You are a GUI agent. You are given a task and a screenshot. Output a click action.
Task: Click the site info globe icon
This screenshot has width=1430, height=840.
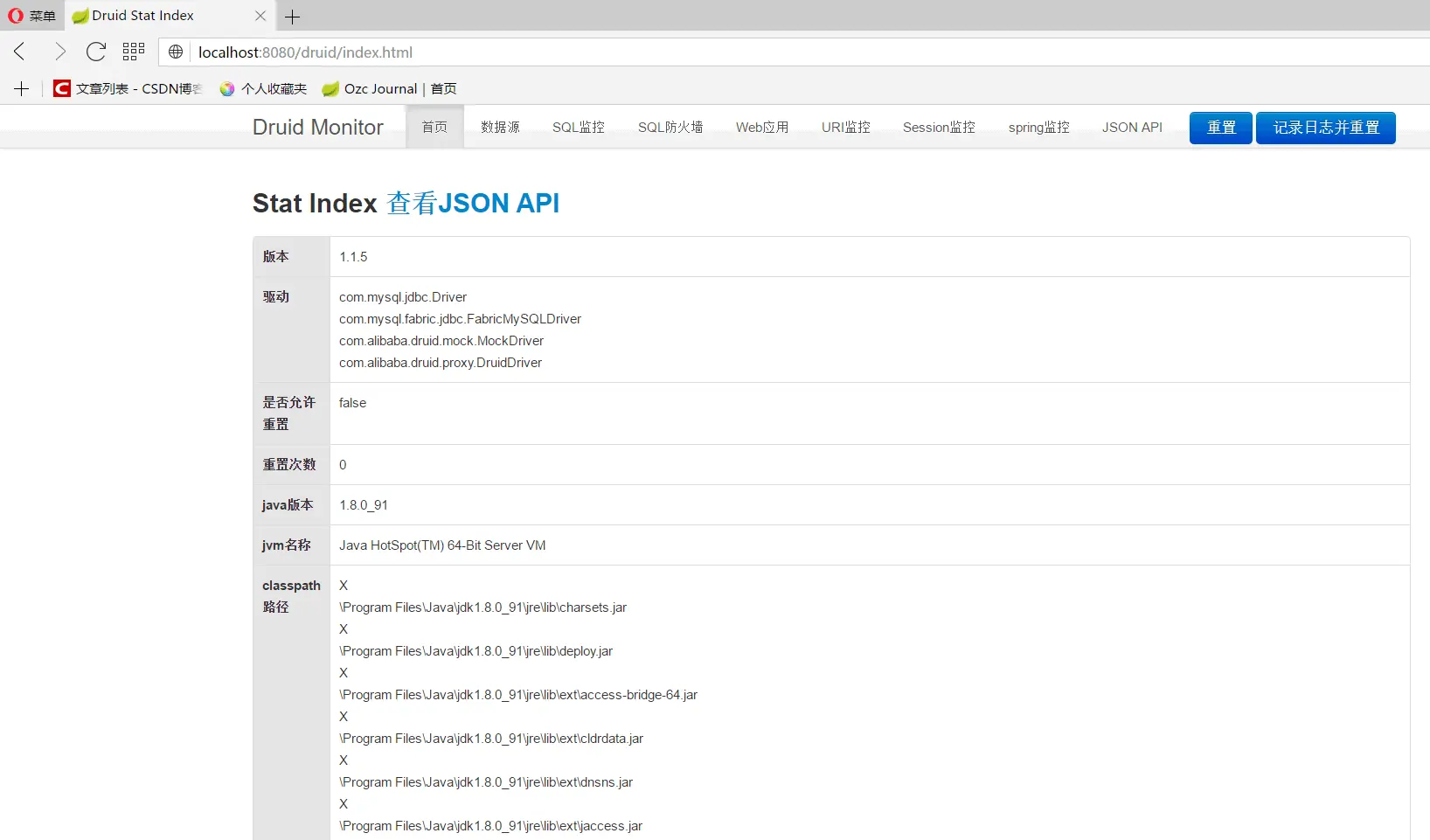[x=176, y=52]
